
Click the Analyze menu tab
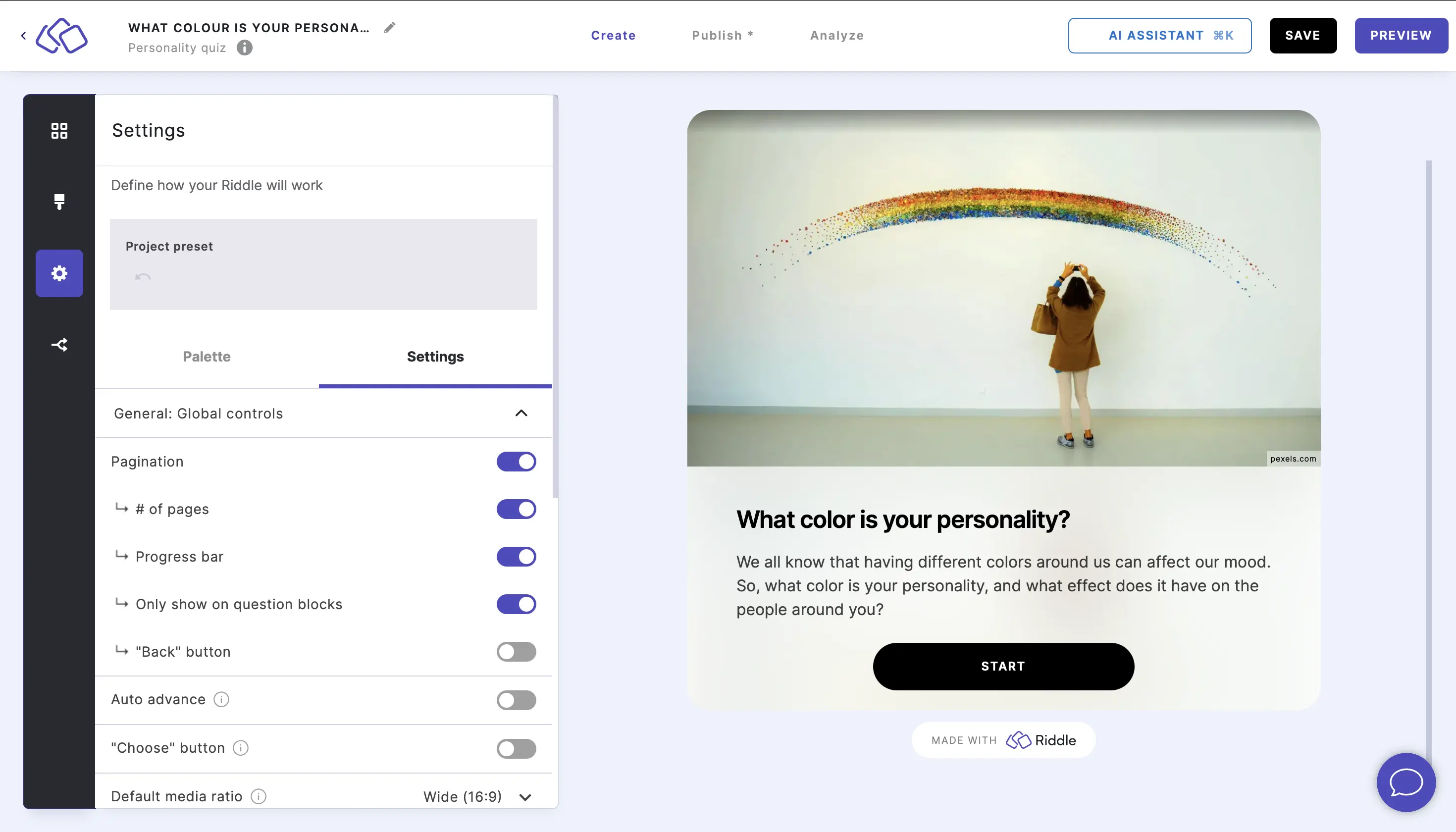click(837, 35)
